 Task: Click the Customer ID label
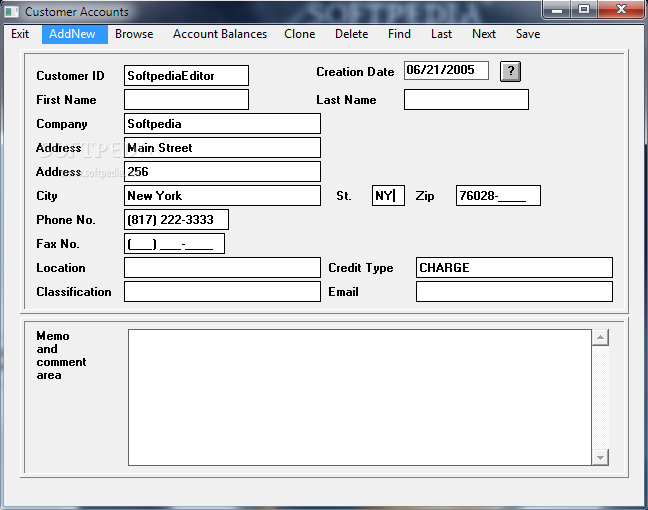click(70, 76)
